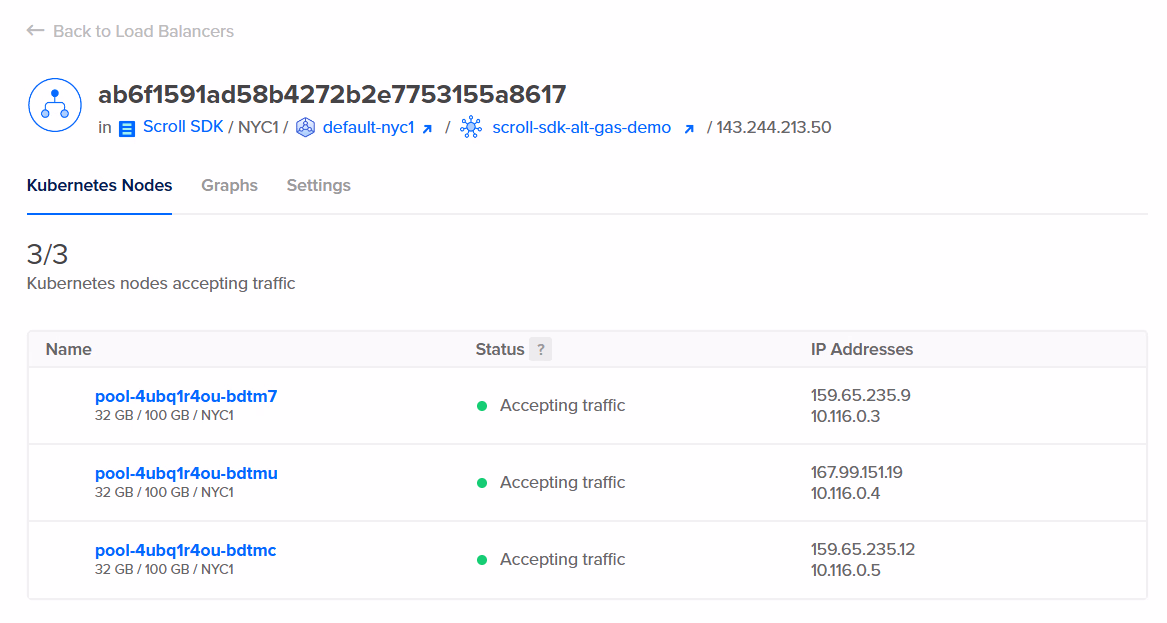Click external link arrow after scroll-sdk-alt-gas-demo
The image size is (1167, 623).
(x=688, y=129)
